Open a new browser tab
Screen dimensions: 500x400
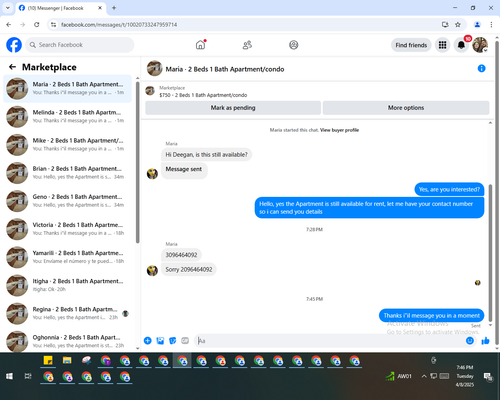tap(114, 8)
